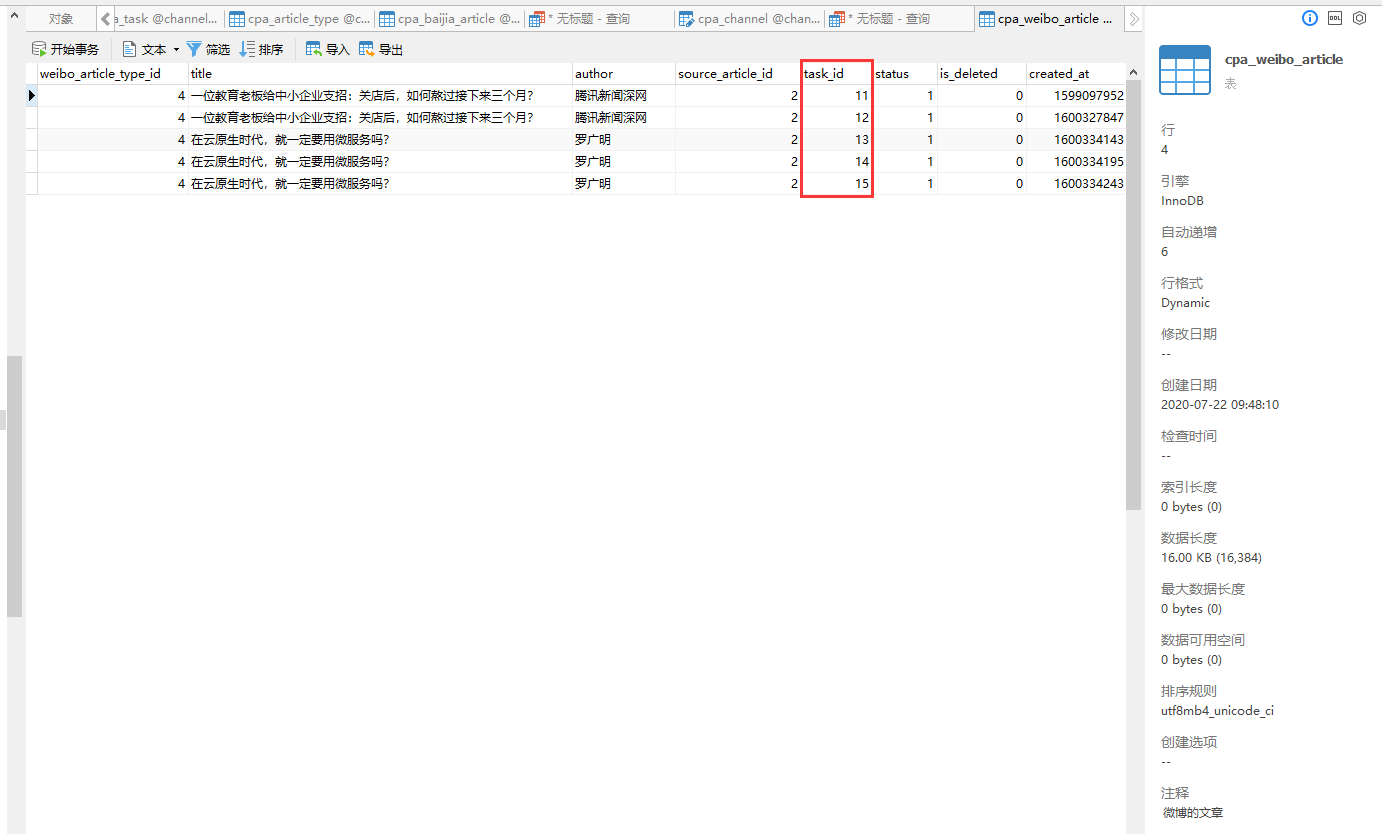Image resolution: width=1382 pixels, height=834 pixels.
Task: Click the current-row arrow marker on the first row
Action: click(x=32, y=96)
